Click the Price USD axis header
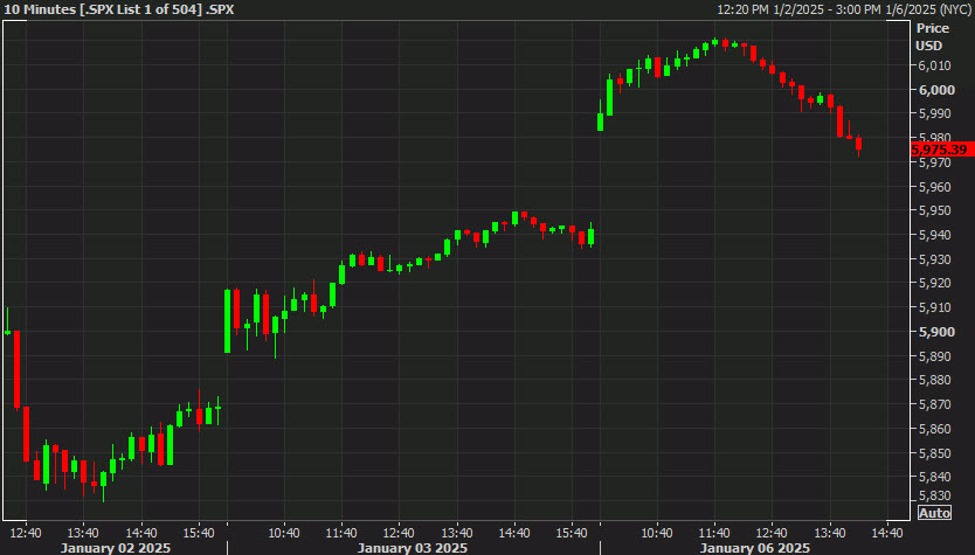 tap(932, 37)
